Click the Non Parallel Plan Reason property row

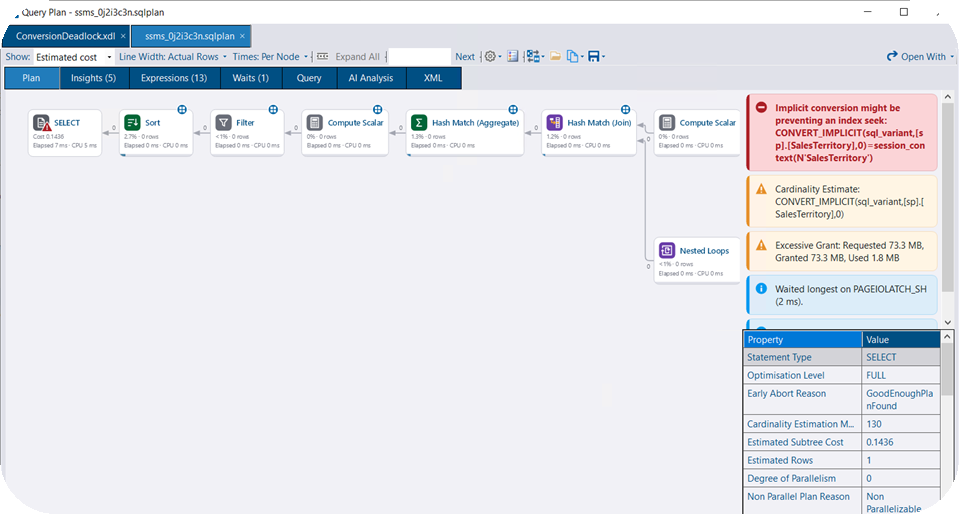(x=842, y=502)
